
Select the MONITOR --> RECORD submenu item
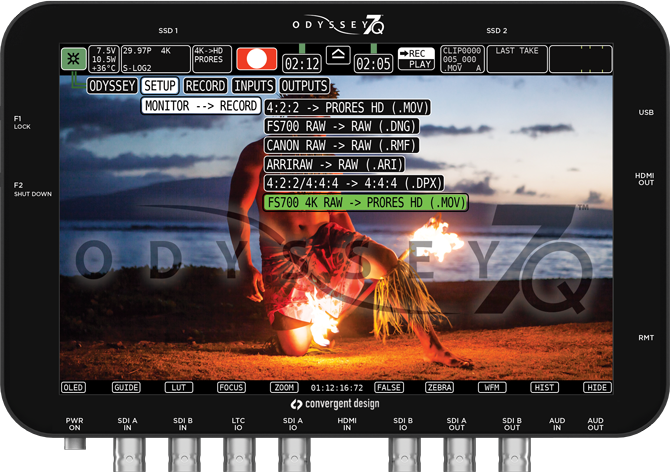point(201,106)
